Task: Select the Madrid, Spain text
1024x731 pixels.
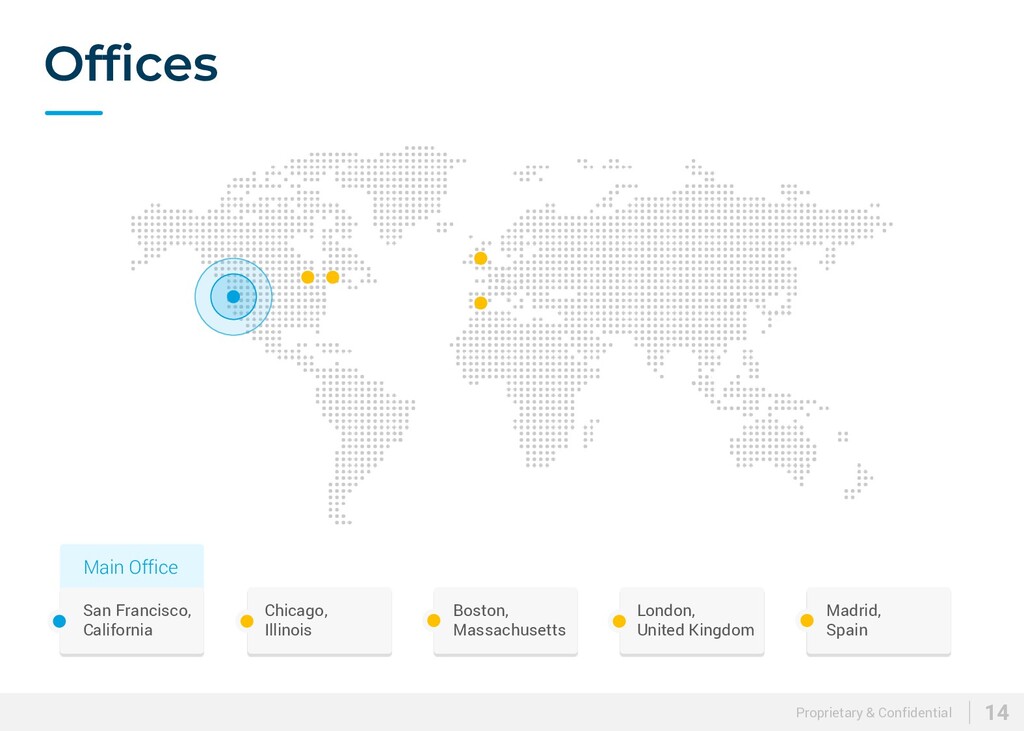Action: tap(854, 620)
